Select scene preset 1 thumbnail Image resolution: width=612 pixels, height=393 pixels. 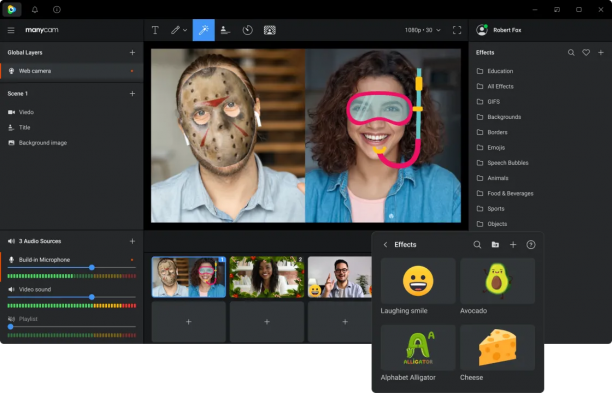tap(189, 277)
